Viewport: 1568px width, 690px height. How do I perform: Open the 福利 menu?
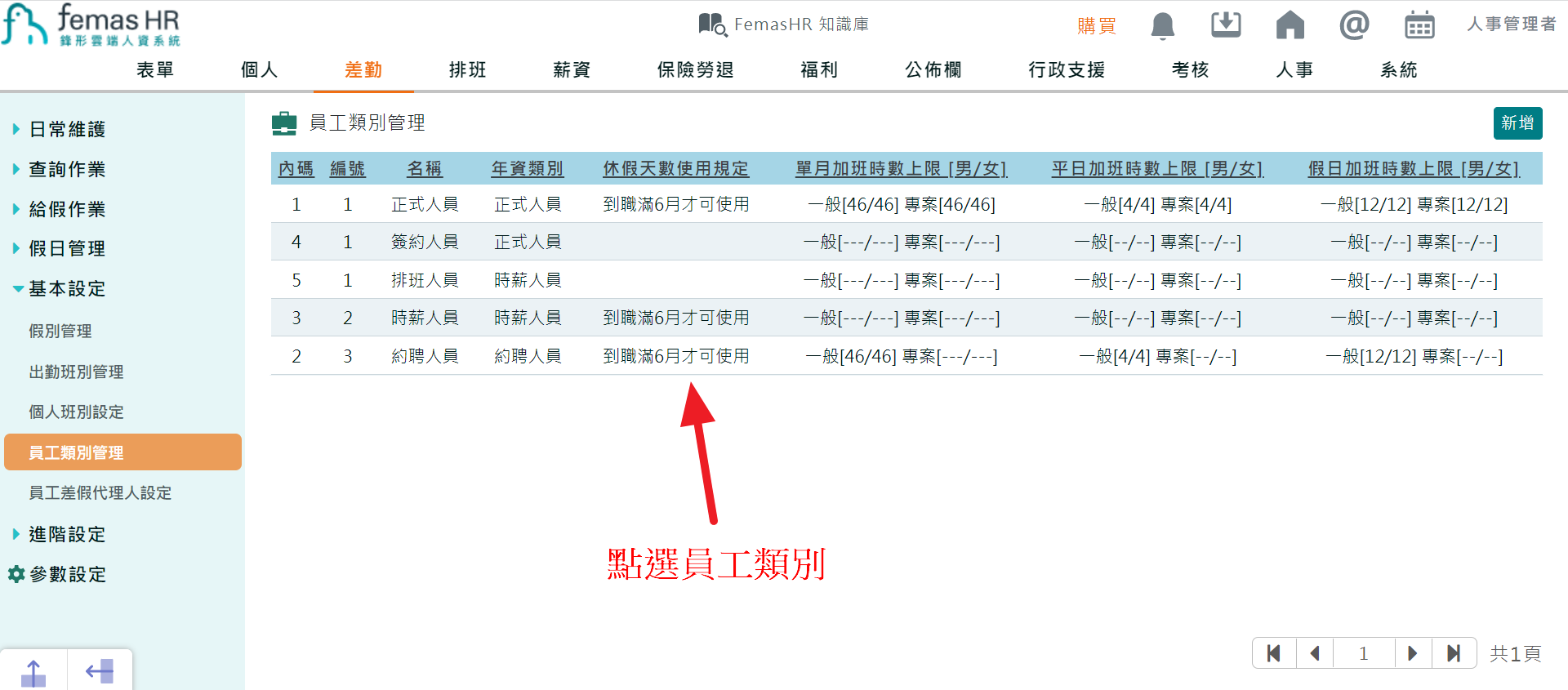click(819, 70)
